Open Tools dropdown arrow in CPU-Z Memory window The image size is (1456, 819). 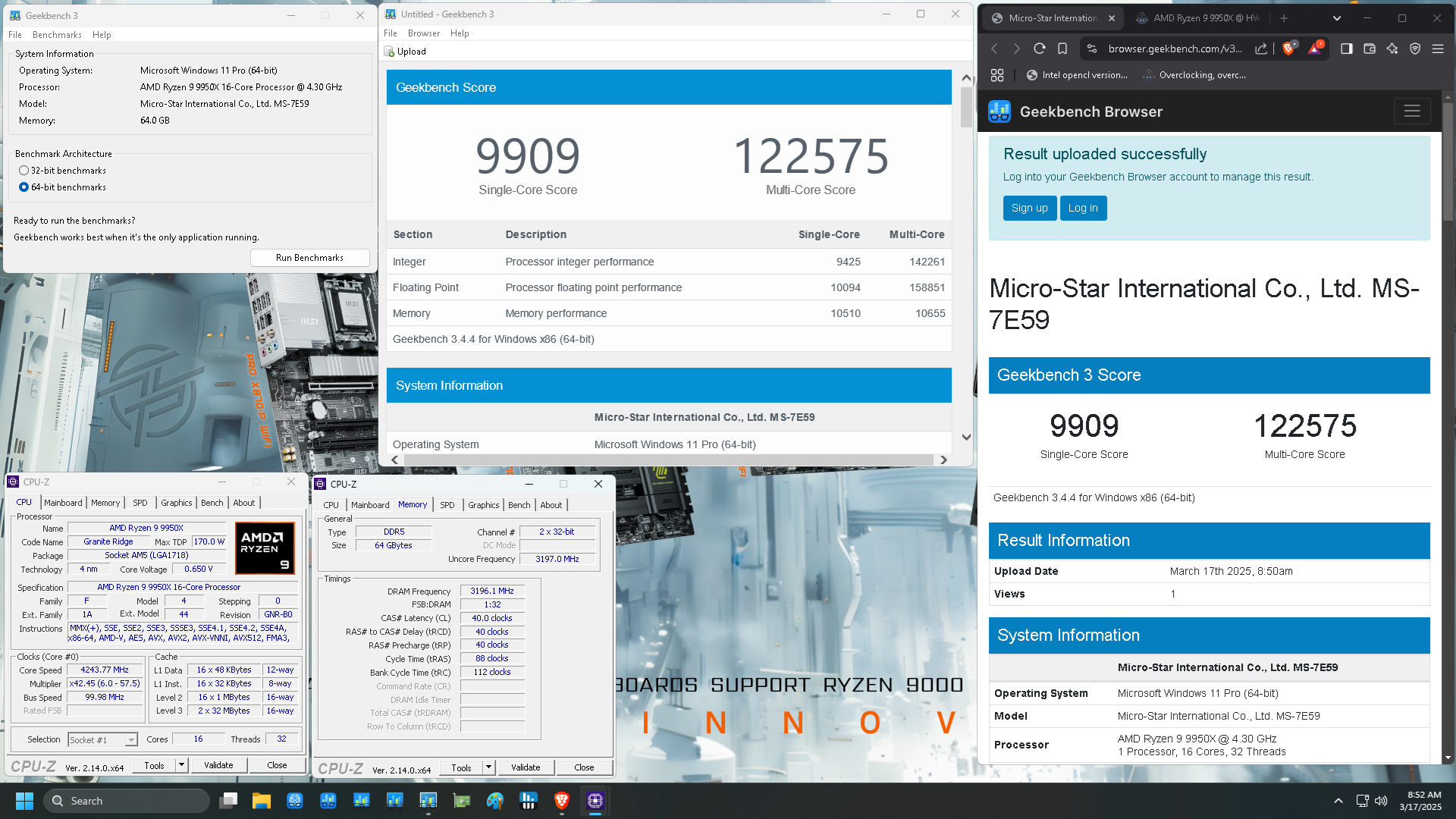(489, 767)
